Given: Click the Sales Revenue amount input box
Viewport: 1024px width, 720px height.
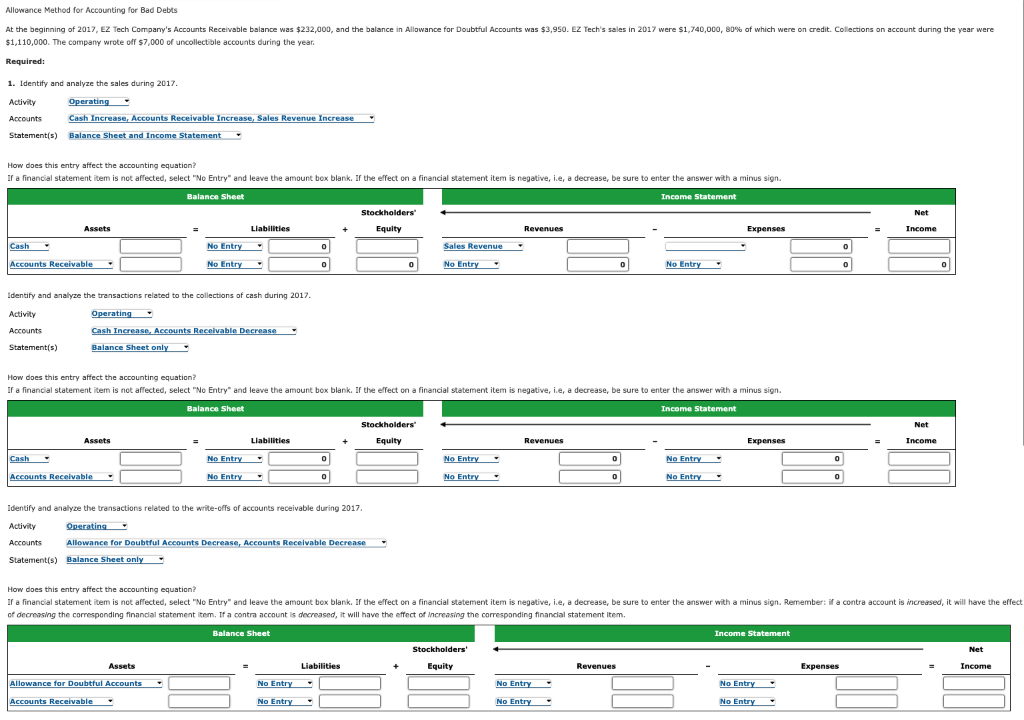Looking at the screenshot, I should (x=598, y=246).
